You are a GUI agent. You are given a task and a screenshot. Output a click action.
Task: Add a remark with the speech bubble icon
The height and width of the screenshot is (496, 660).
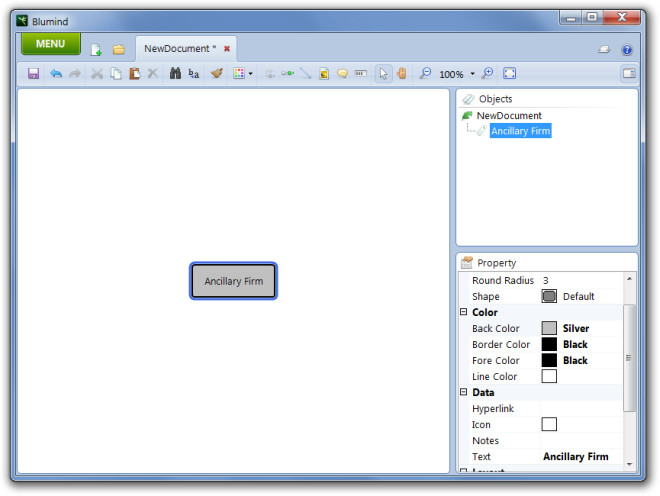[343, 74]
